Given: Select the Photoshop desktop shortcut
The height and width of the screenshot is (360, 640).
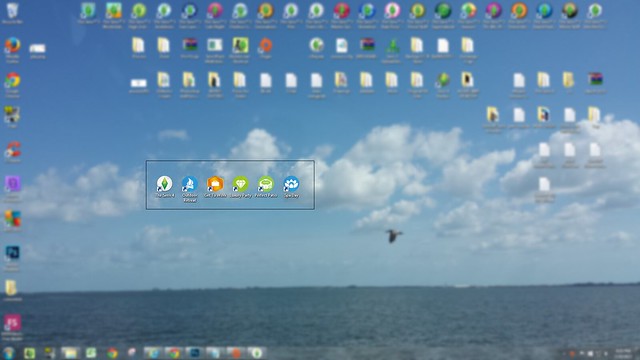Looking at the screenshot, I should click(x=12, y=254).
